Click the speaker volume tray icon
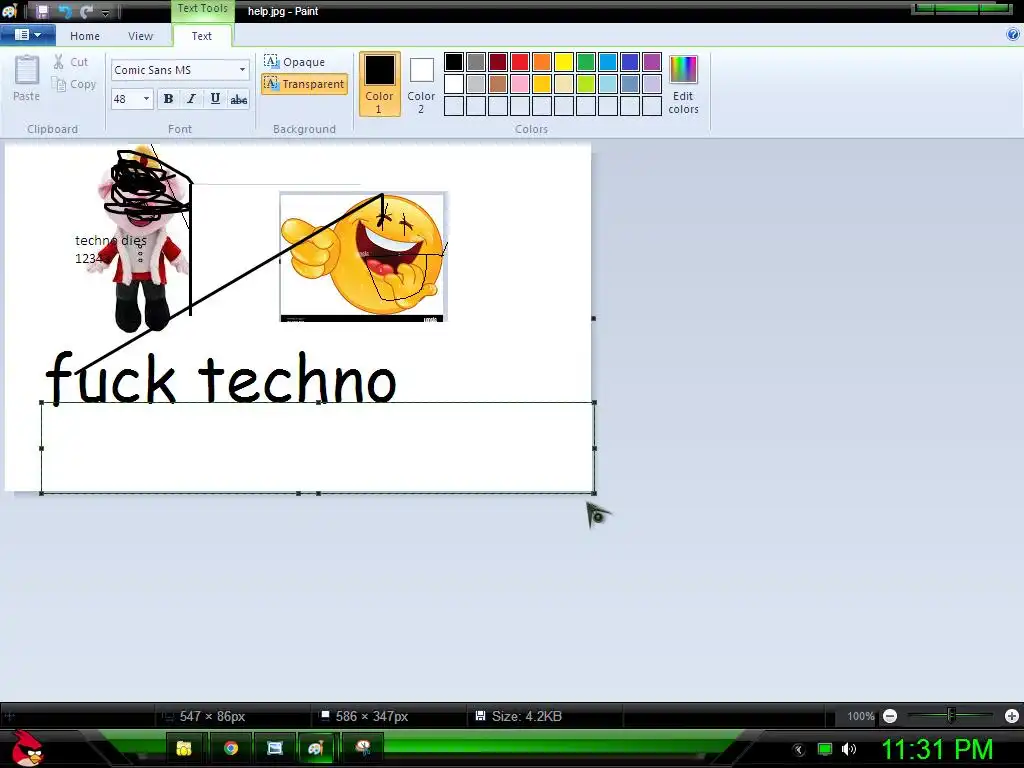This screenshot has height=768, width=1024. click(849, 749)
